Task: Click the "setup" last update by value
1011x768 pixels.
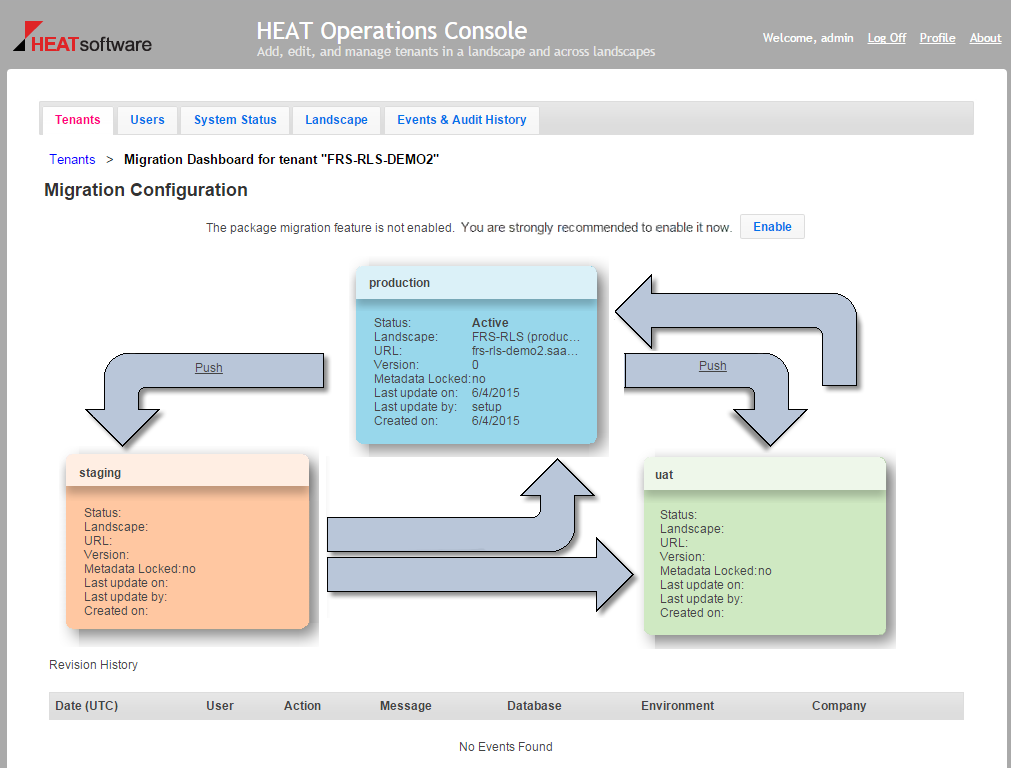Action: tap(486, 407)
